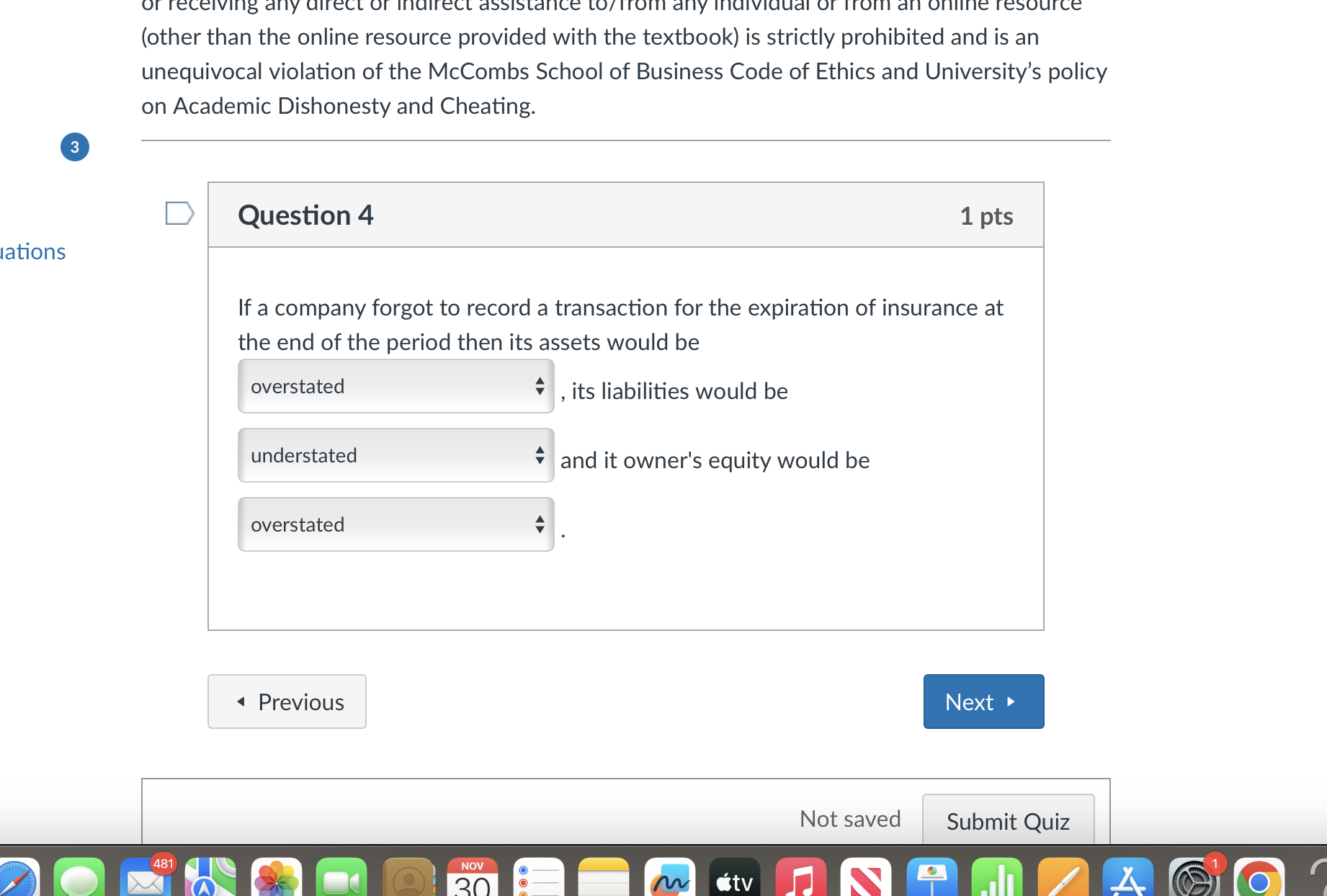Launch Google Chrome from the dock
Screen dimensions: 1327x896
pos(1259,879)
